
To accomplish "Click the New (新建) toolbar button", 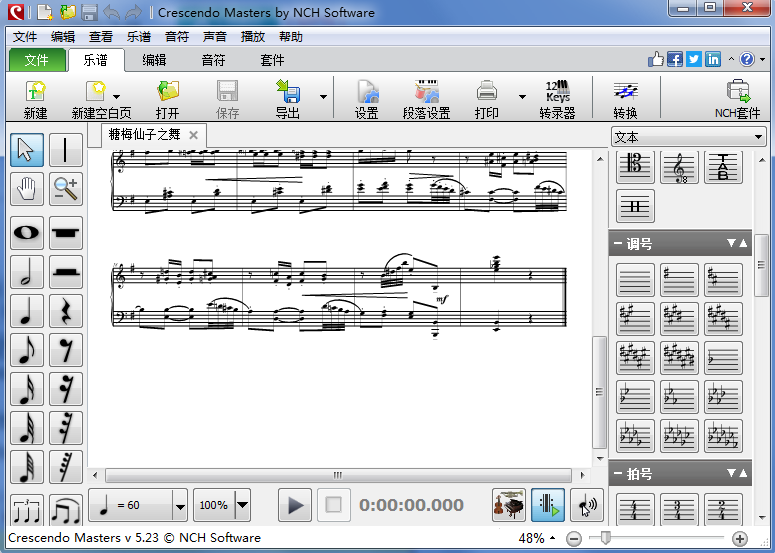I will (36, 99).
